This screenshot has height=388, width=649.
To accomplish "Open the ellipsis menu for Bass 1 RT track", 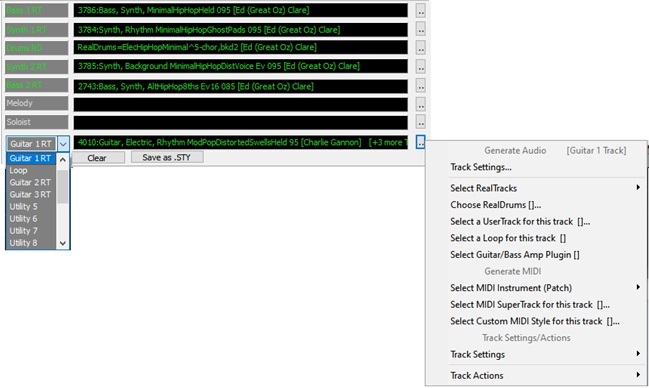I will click(x=421, y=10).
